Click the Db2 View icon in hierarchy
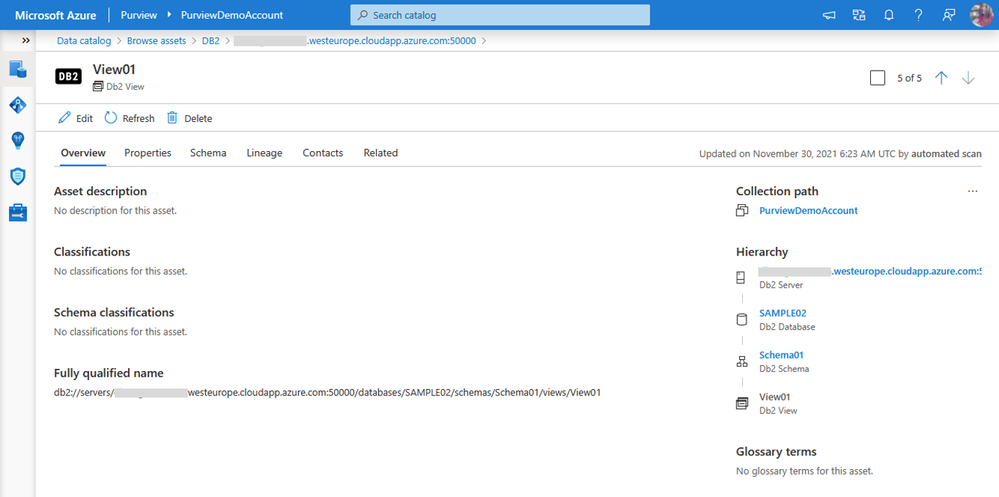Viewport: 999px width, 497px height. click(x=742, y=403)
